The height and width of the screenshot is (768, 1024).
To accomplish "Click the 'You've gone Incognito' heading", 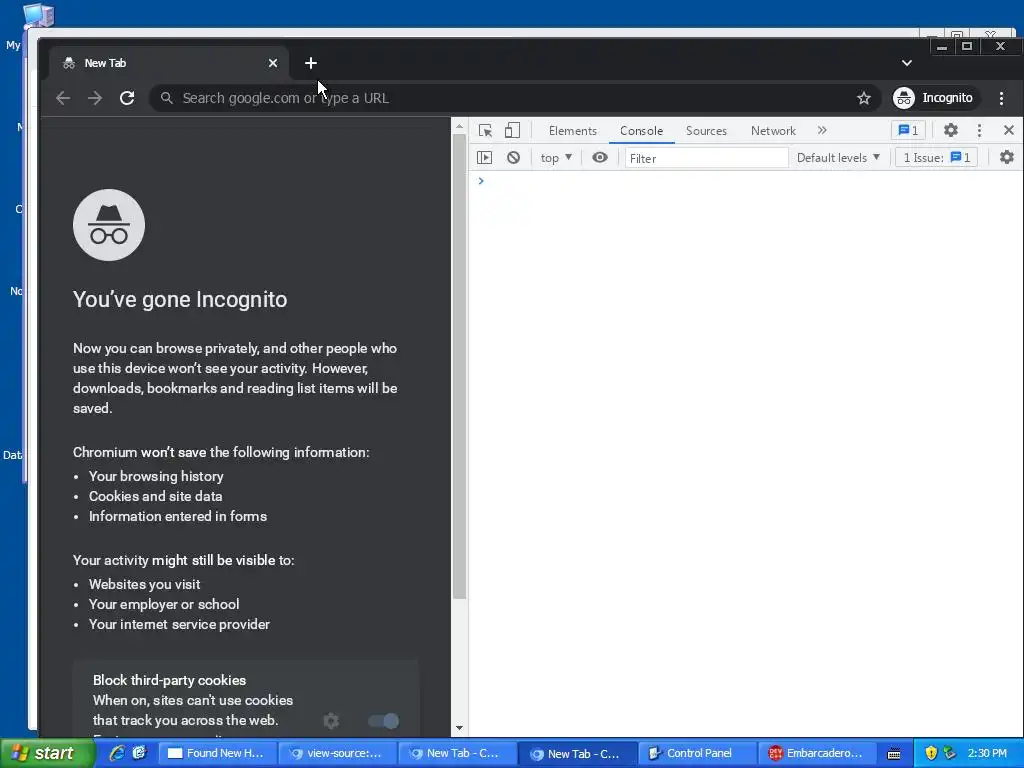I will [180, 299].
